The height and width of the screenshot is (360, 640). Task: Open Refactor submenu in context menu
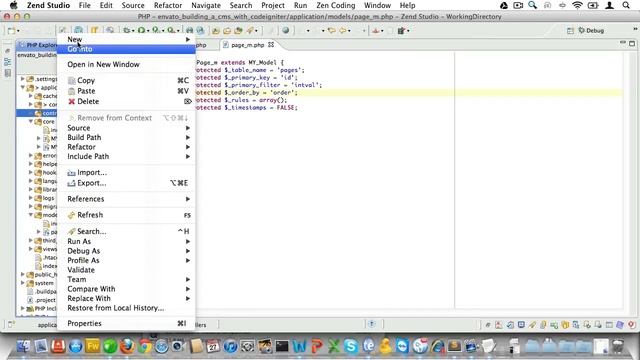pyautogui.click(x=126, y=147)
